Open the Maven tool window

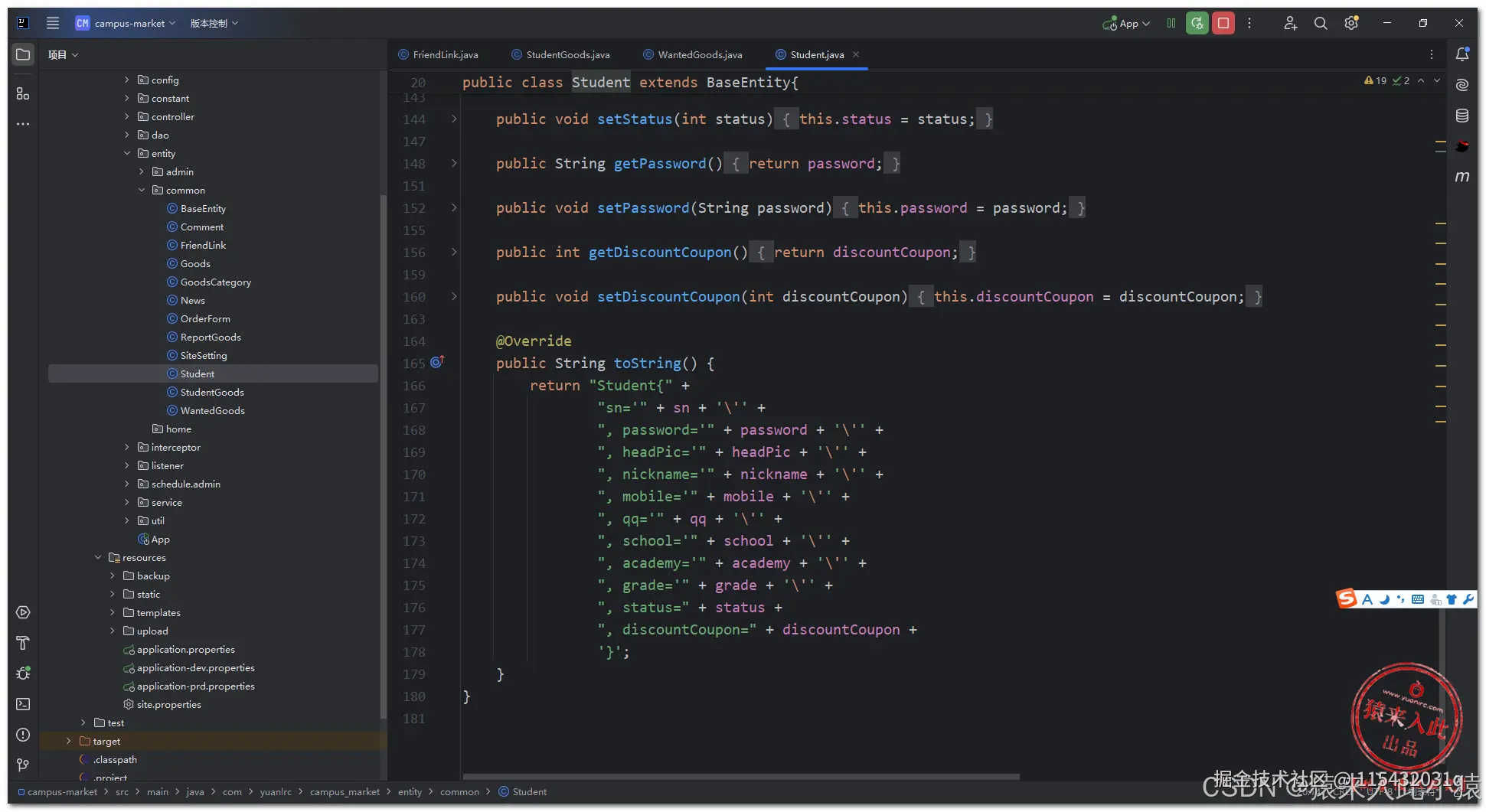point(1462,177)
